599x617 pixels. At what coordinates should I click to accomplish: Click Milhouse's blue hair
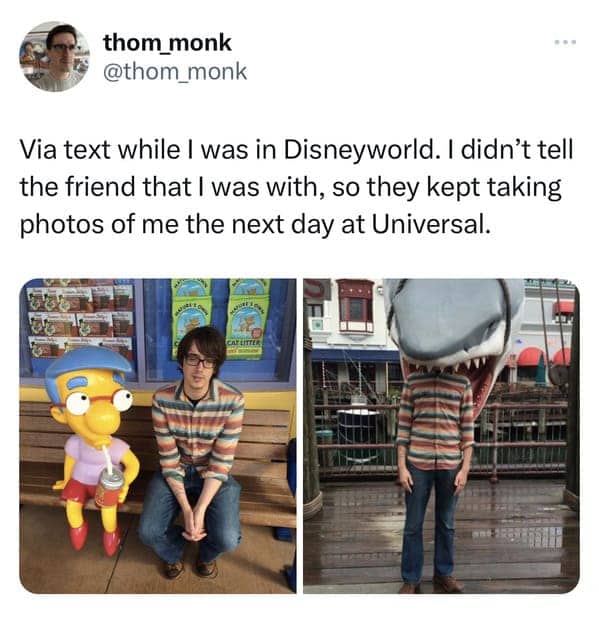point(88,364)
